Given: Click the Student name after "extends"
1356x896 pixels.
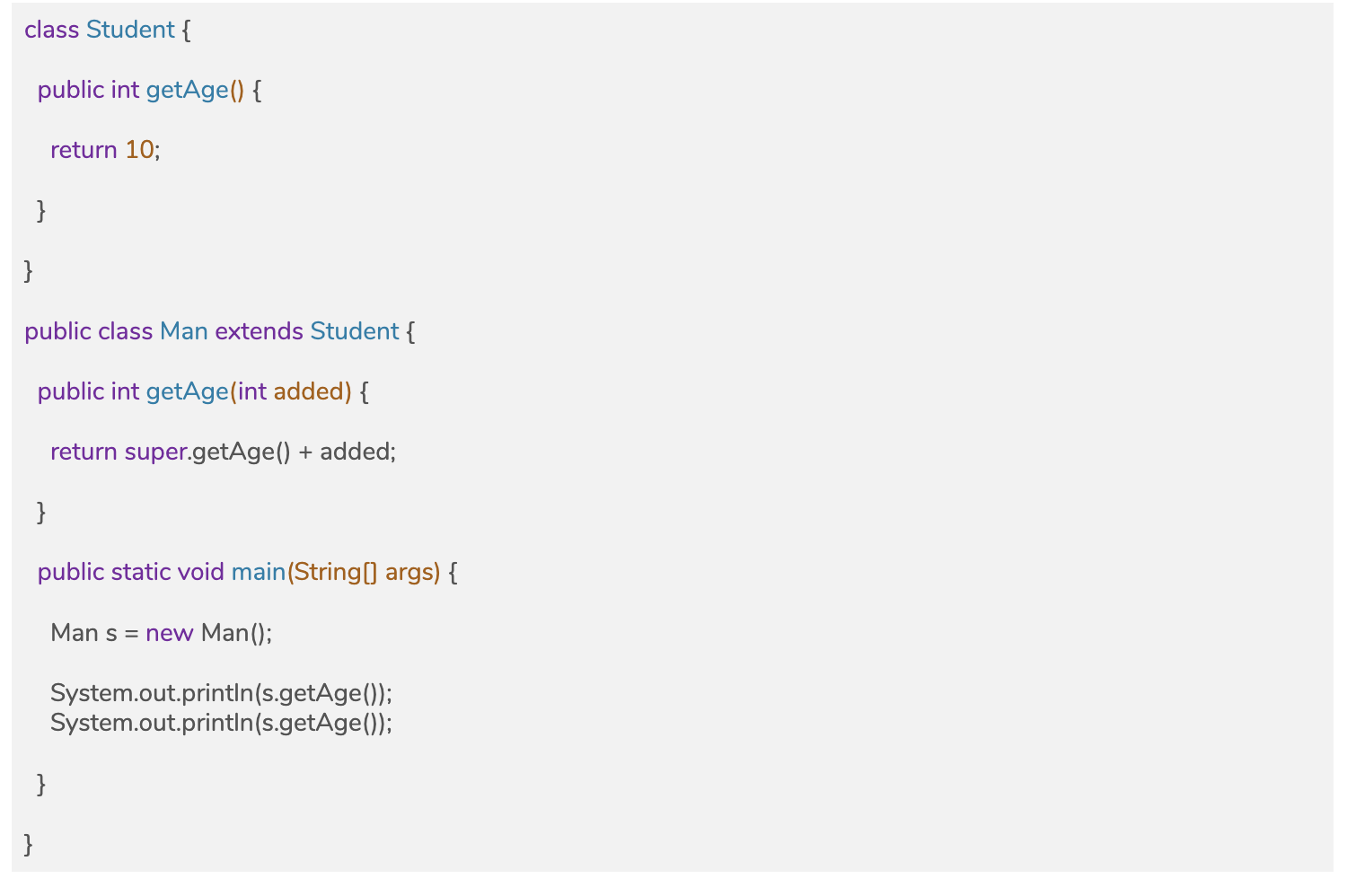Looking at the screenshot, I should coord(354,331).
